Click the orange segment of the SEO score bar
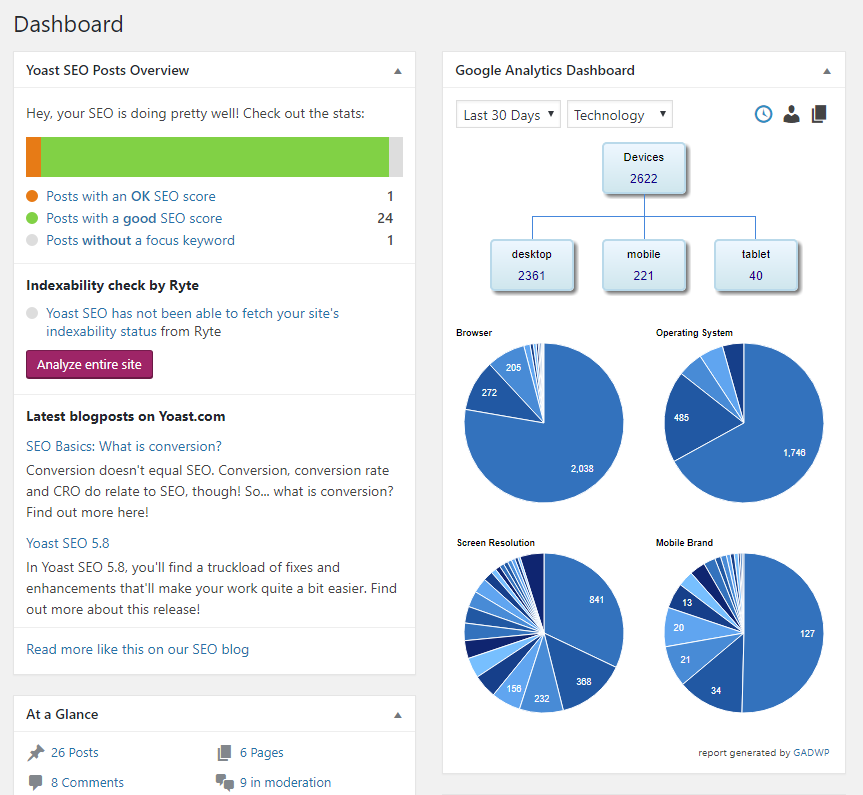The height and width of the screenshot is (795, 863). [x=34, y=157]
